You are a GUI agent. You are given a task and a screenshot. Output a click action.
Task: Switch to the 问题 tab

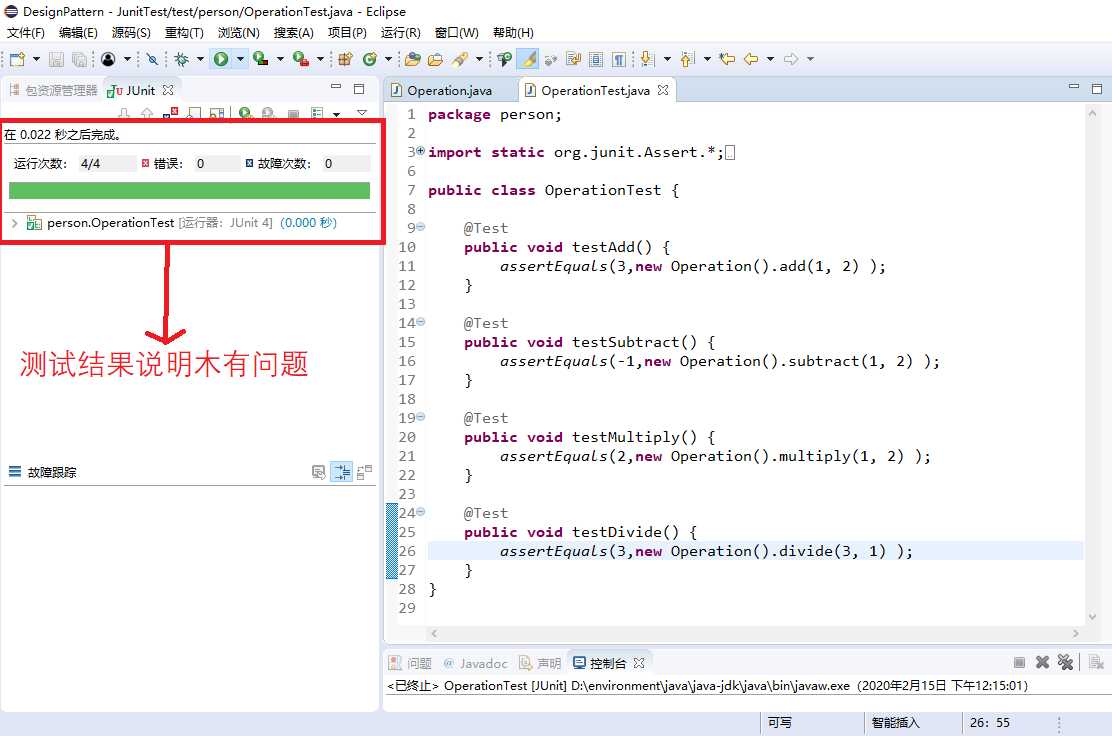(x=411, y=663)
